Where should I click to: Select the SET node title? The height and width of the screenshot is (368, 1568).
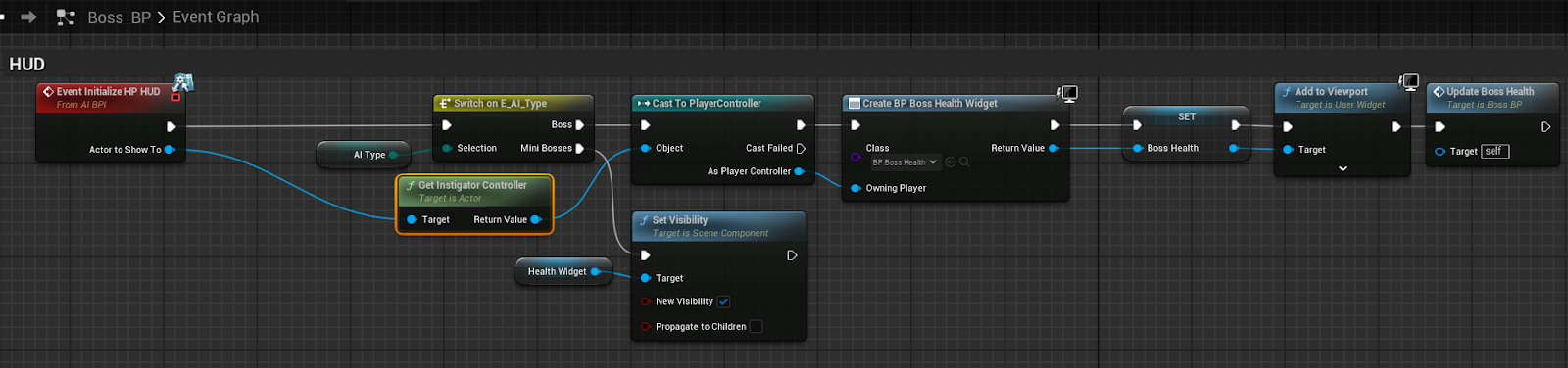(x=1187, y=116)
